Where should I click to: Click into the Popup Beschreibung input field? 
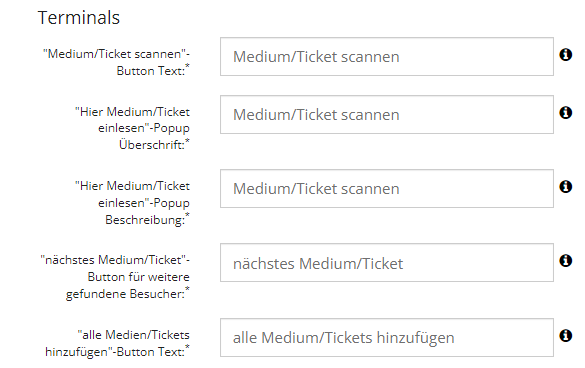[x=387, y=188]
